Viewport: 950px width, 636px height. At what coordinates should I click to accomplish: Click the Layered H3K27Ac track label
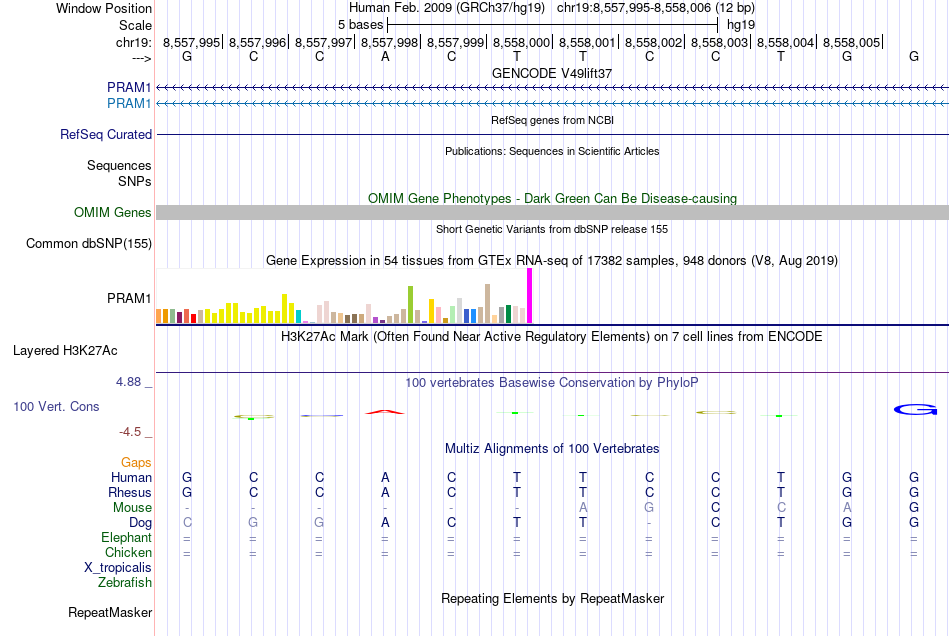[x=65, y=351]
